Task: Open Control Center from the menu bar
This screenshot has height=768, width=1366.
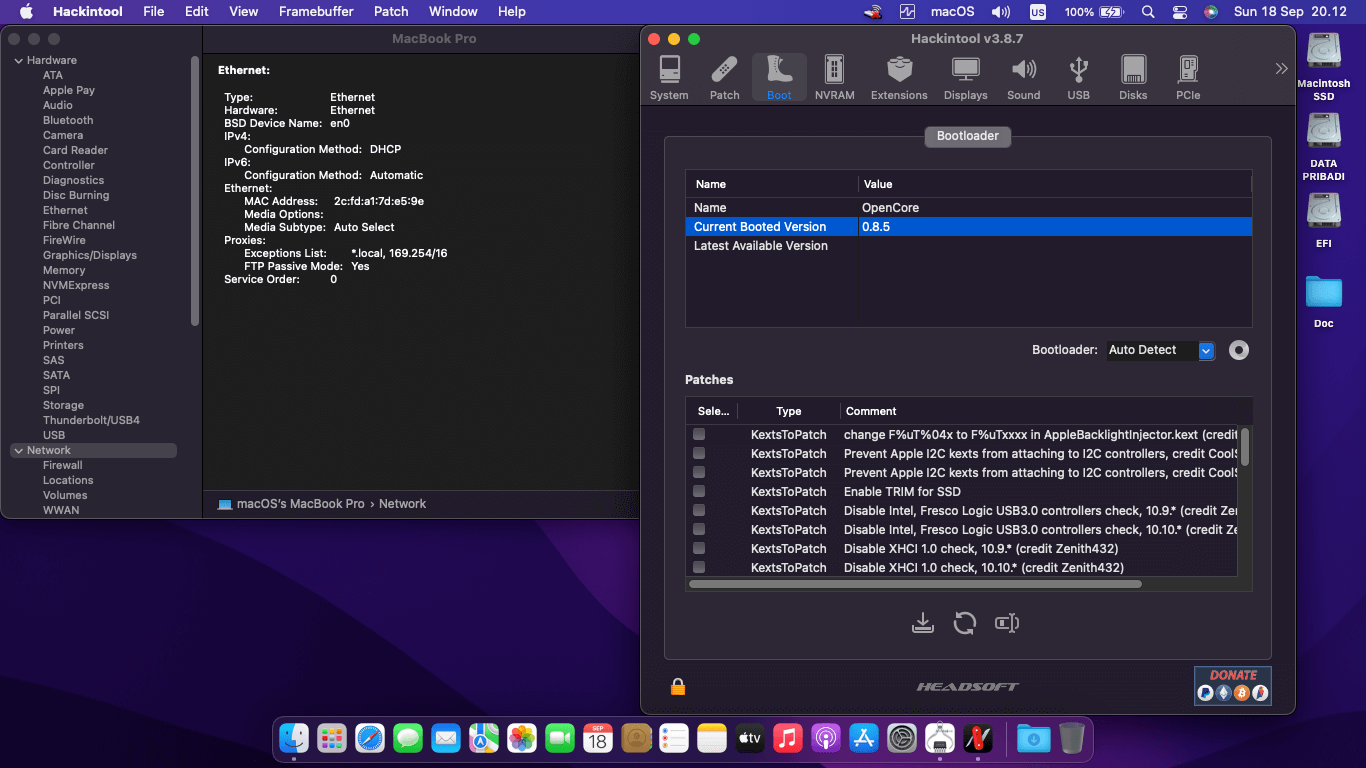Action: pos(1180,12)
